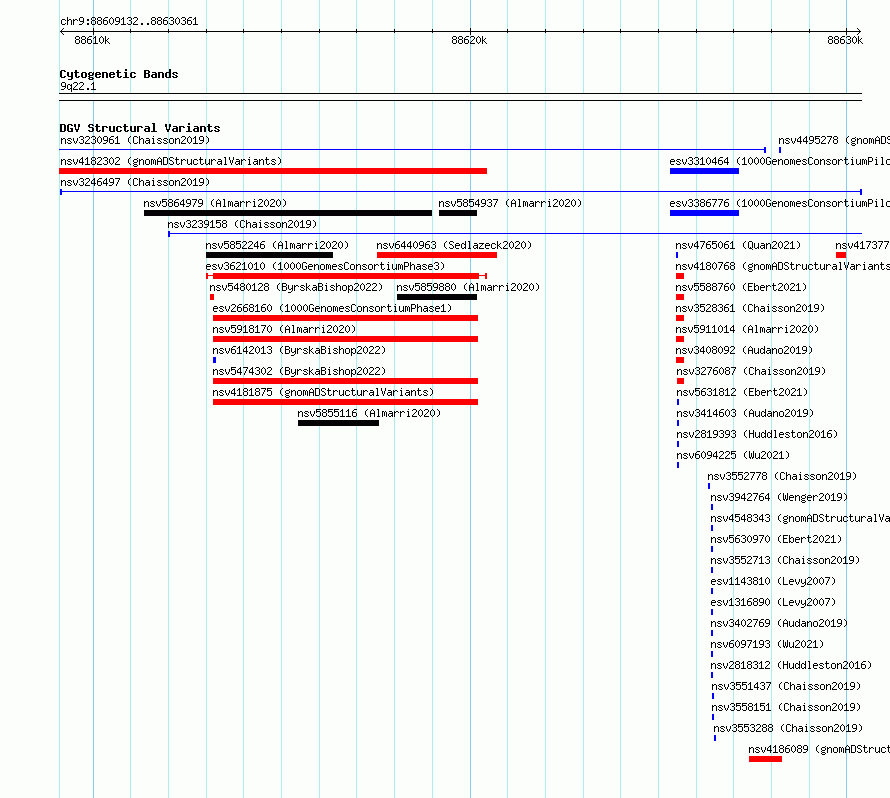Open the nsv2819393 (Huddleston2016) label
Image resolution: width=890 pixels, height=798 pixels.
coord(757,434)
